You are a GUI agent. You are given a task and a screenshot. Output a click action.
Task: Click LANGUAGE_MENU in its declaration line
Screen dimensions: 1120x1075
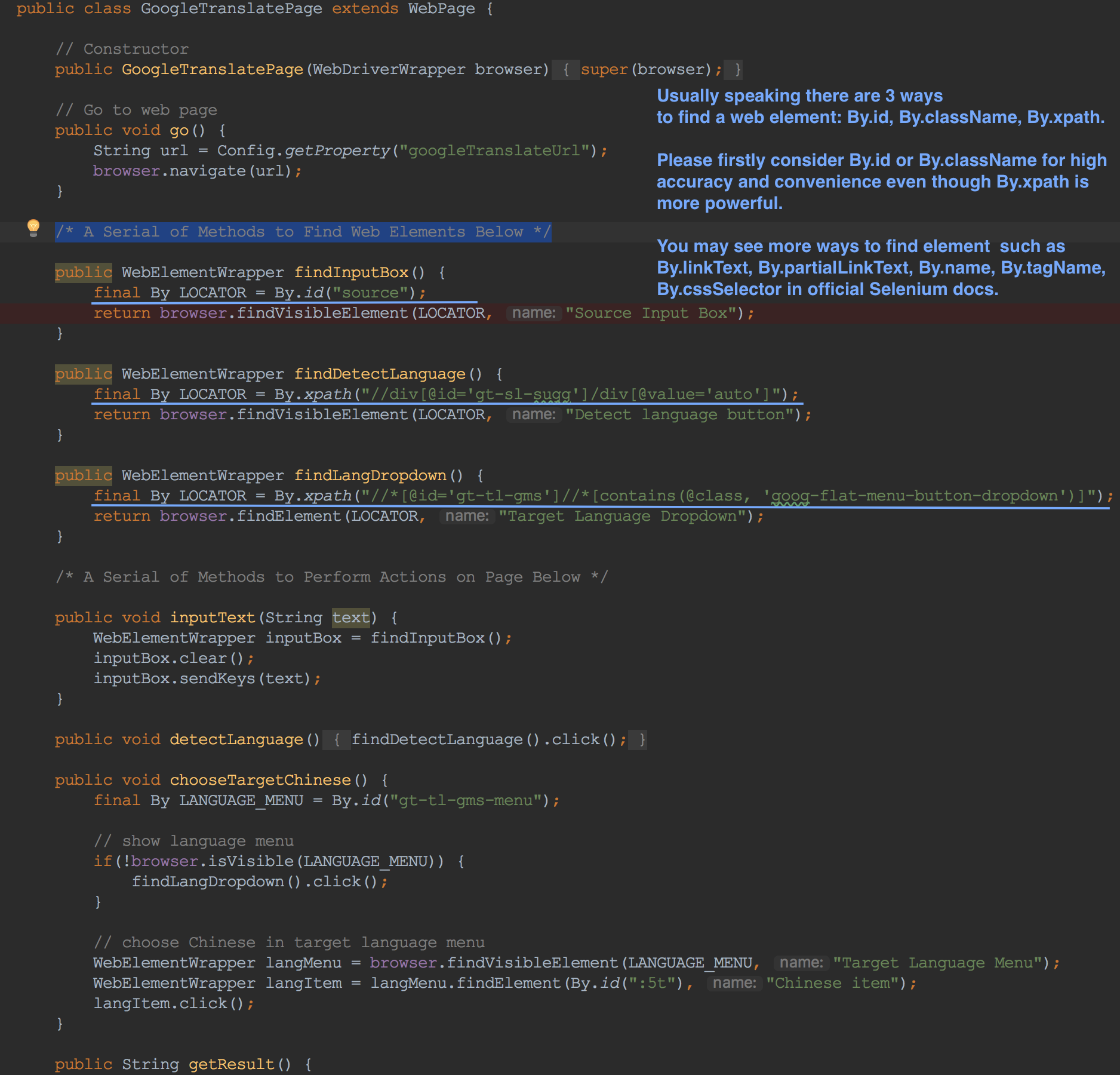[241, 800]
